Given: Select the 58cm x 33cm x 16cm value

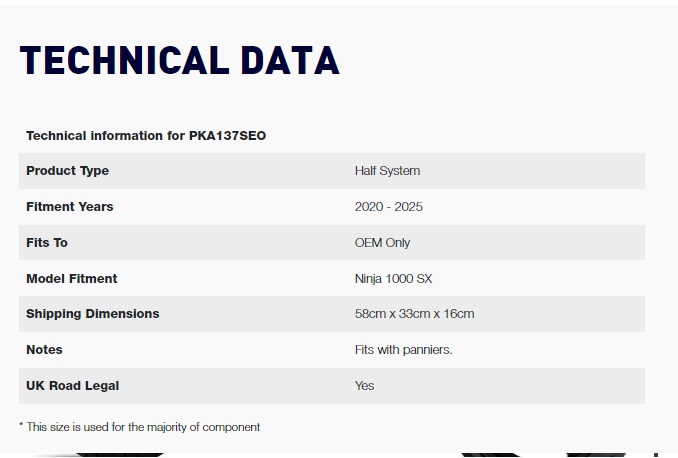Looking at the screenshot, I should (415, 314).
